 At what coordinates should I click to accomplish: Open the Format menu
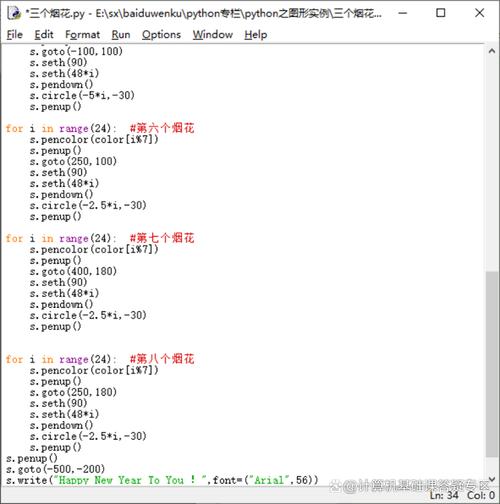pos(82,34)
